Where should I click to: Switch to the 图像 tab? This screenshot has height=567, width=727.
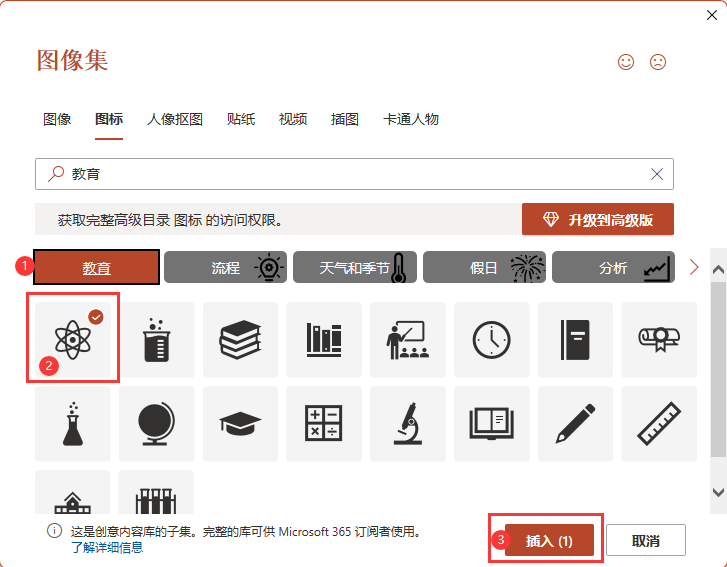(x=57, y=119)
